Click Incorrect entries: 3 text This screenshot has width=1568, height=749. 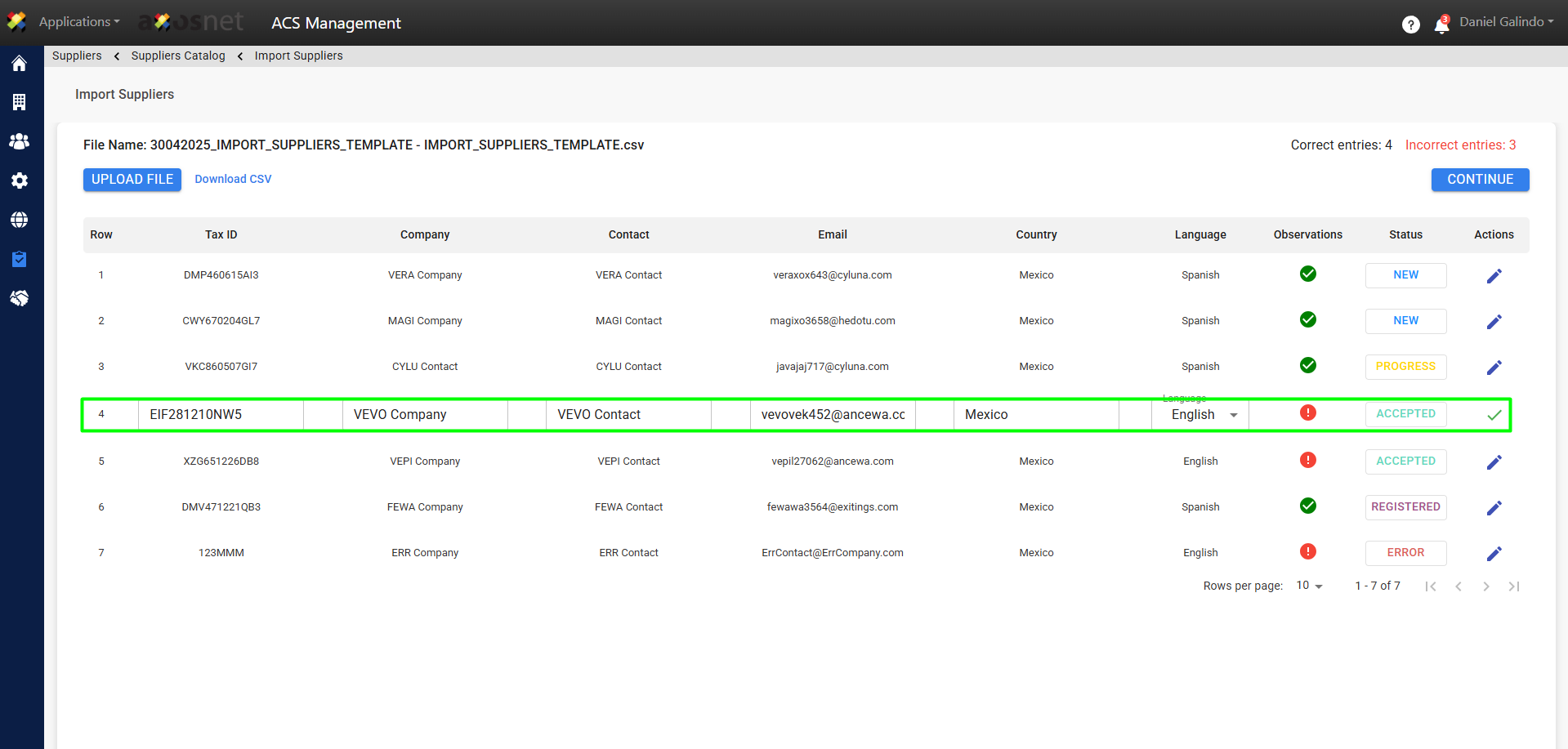tap(1460, 145)
